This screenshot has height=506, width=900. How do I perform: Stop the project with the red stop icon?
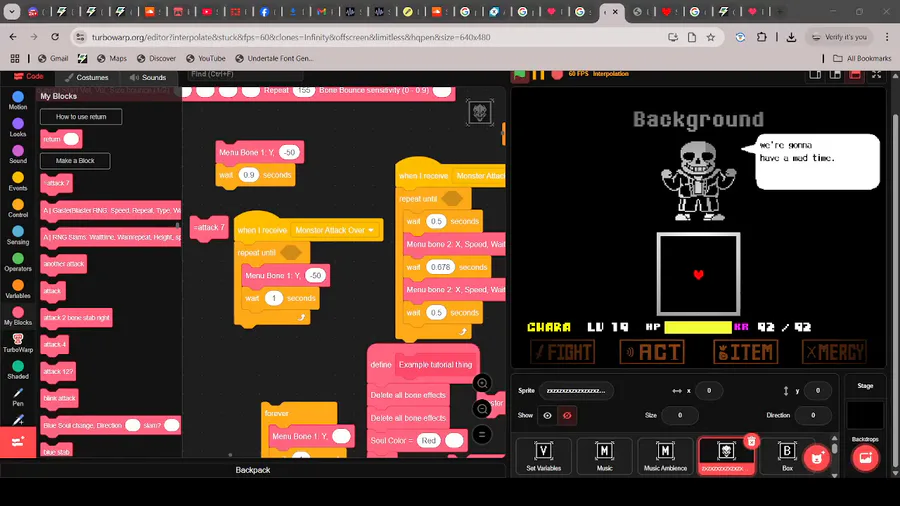coord(557,75)
